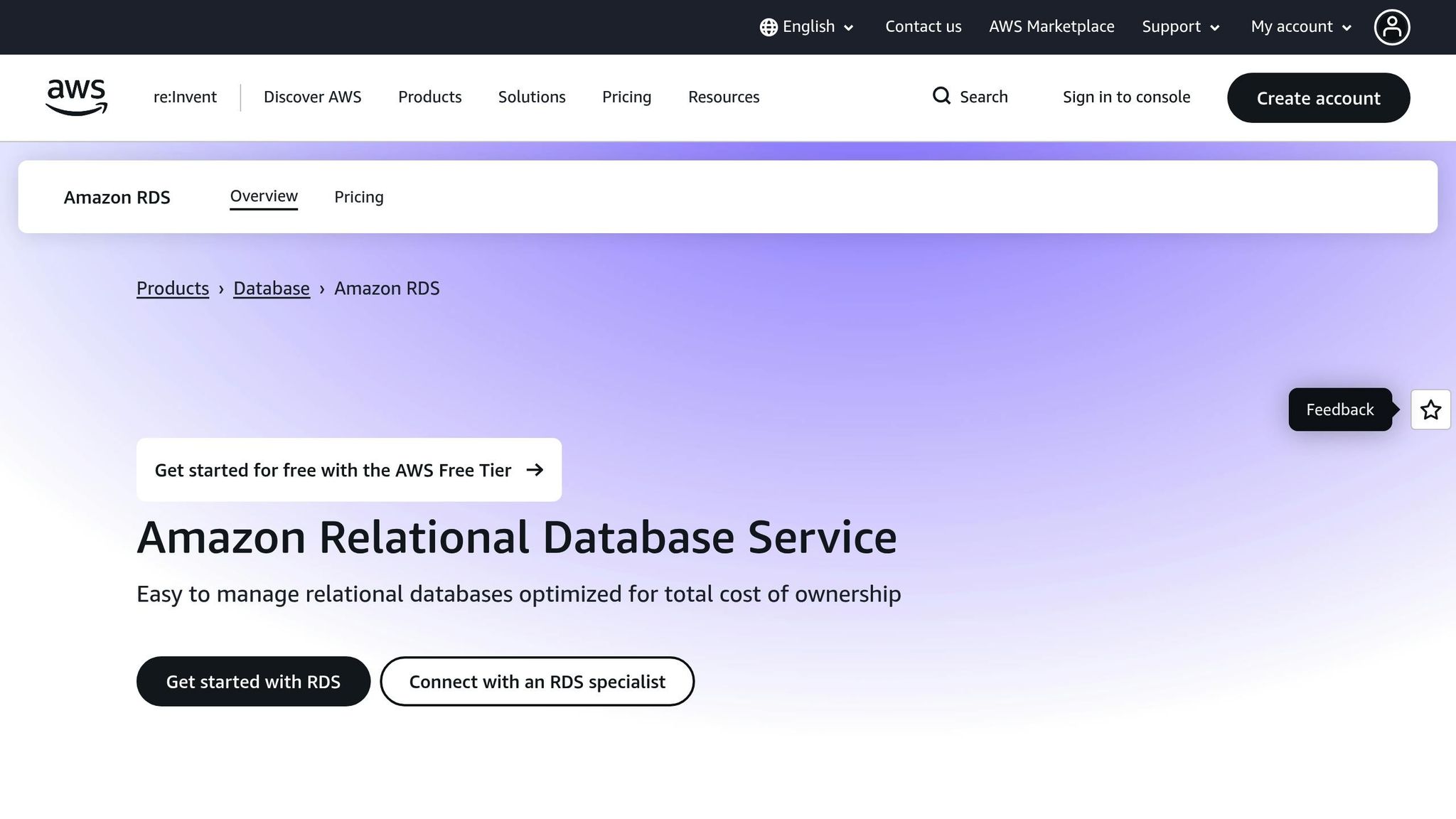Screen dimensions: 1456x819
Task: Open the Contact us link
Action: click(923, 26)
